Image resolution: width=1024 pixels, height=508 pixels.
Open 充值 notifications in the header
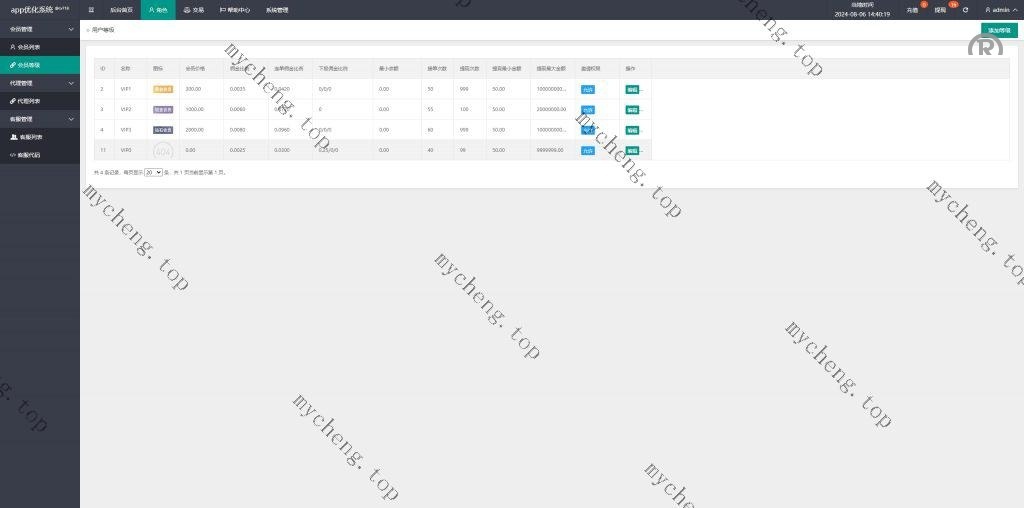coord(912,10)
